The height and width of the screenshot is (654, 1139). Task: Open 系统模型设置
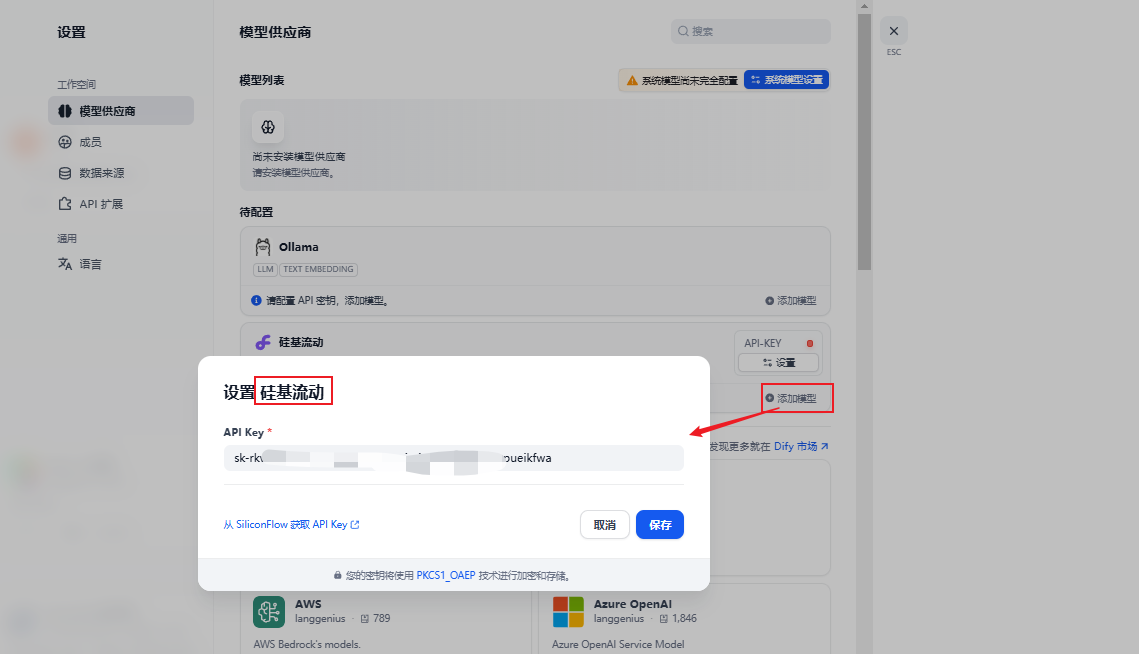click(787, 80)
